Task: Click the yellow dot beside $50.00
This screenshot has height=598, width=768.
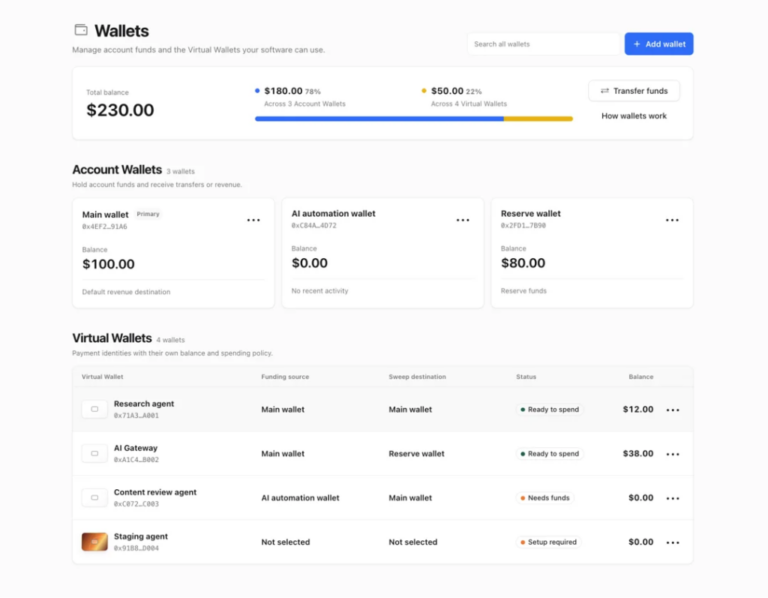Action: 424,91
